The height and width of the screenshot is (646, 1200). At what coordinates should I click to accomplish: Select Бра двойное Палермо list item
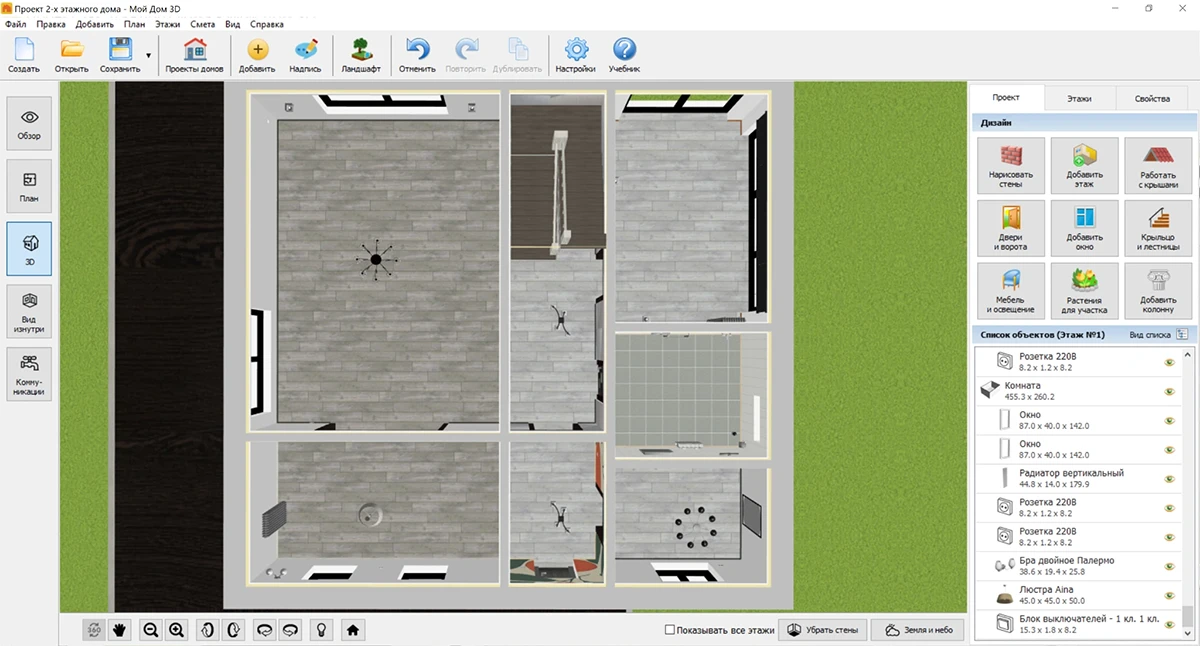click(x=1076, y=565)
